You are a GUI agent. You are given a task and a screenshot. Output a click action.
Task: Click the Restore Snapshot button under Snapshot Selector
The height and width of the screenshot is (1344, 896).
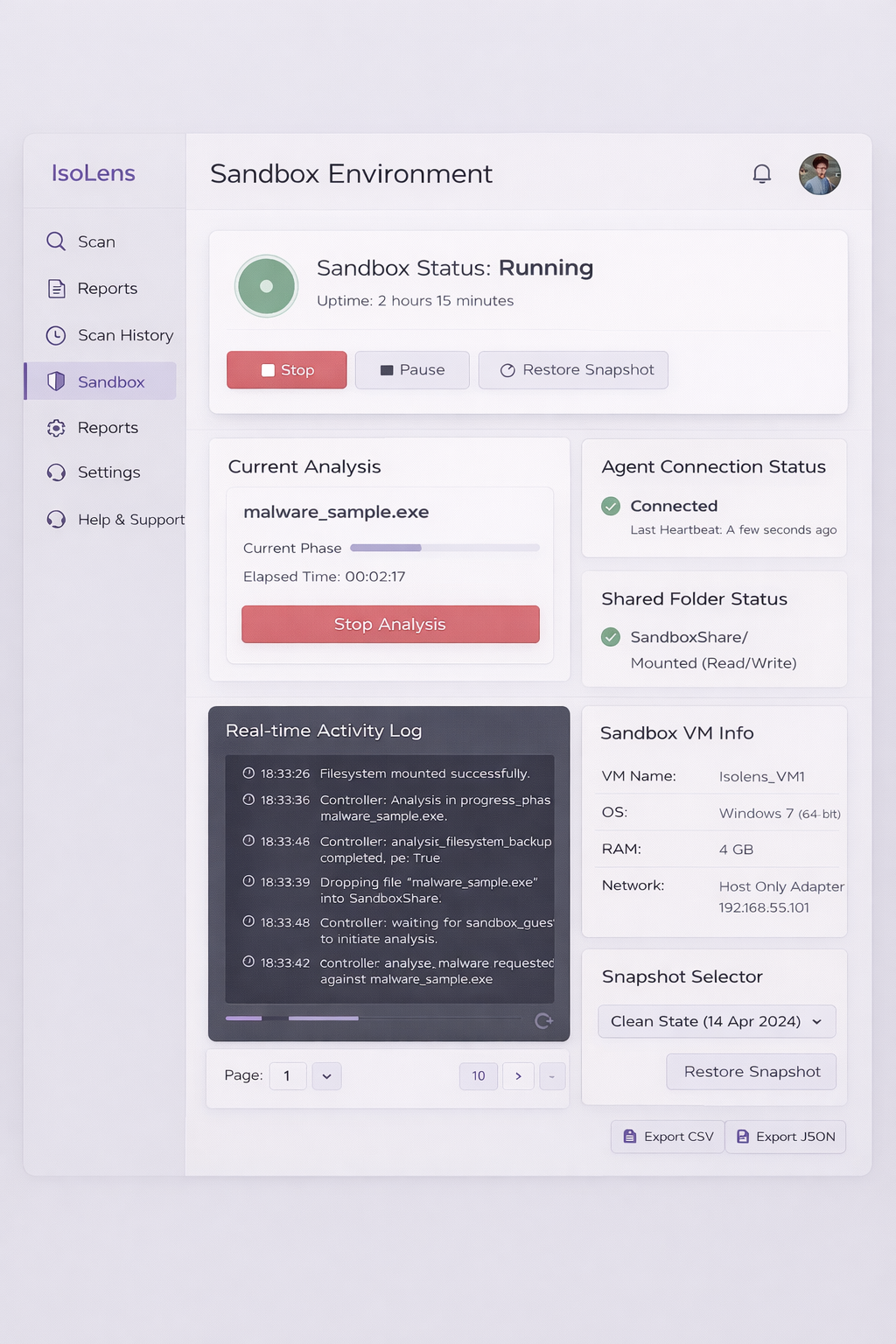tap(750, 1071)
